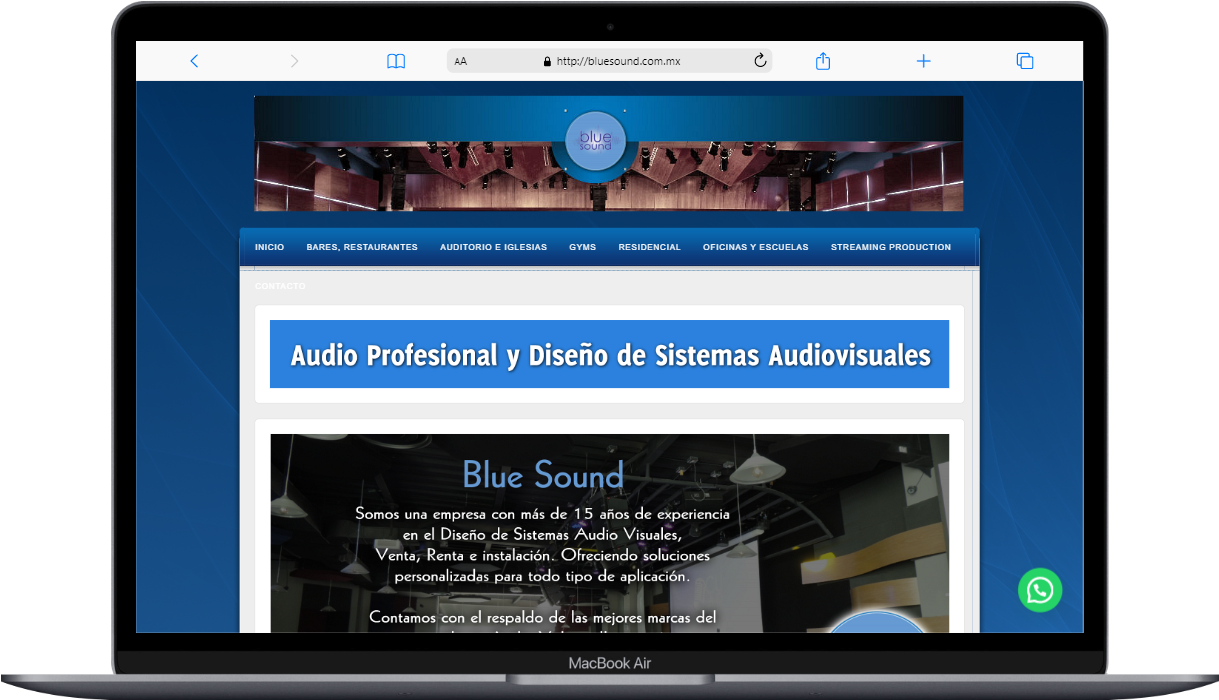Click the padlock icon in the address bar
The image size is (1219, 700).
tap(547, 60)
